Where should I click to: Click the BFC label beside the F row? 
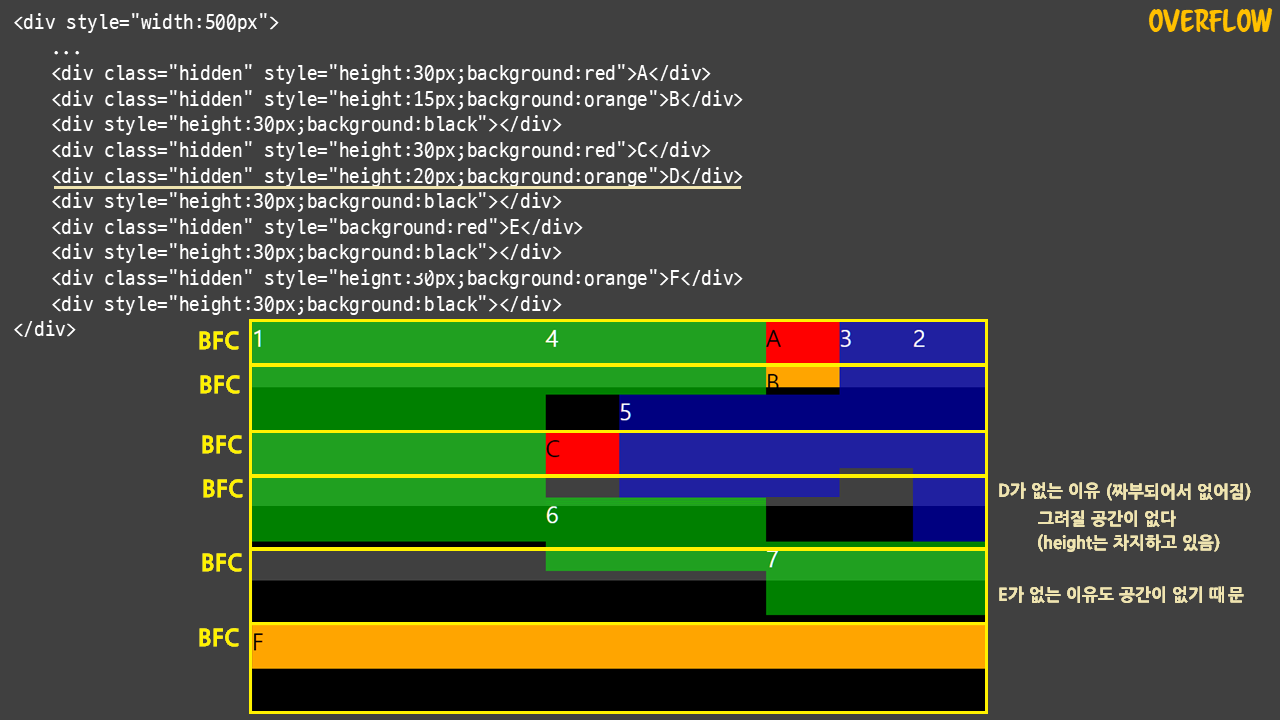tap(219, 638)
